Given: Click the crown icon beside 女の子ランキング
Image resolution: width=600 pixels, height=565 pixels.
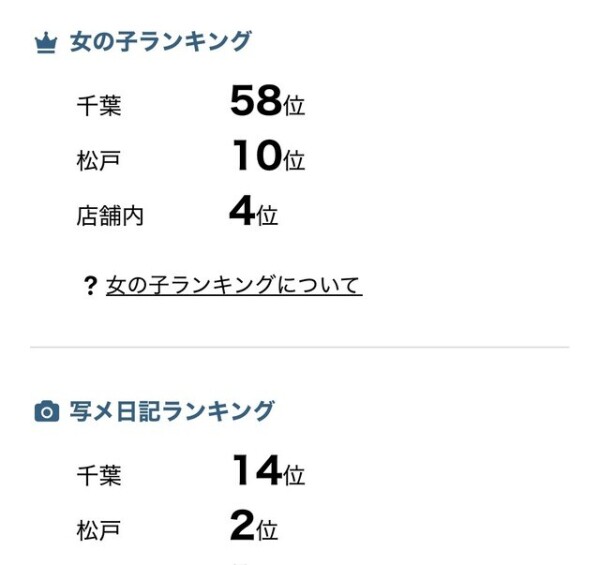Looking at the screenshot, I should pyautogui.click(x=46, y=44).
